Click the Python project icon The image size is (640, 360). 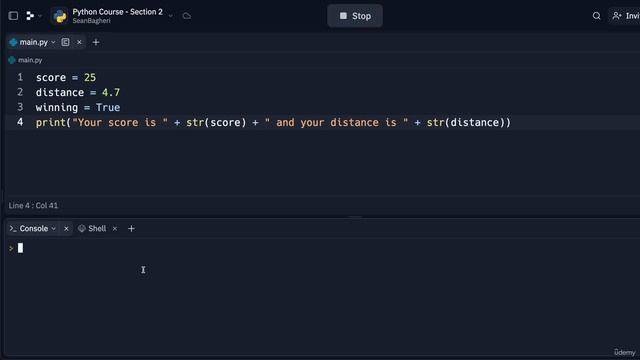click(60, 16)
